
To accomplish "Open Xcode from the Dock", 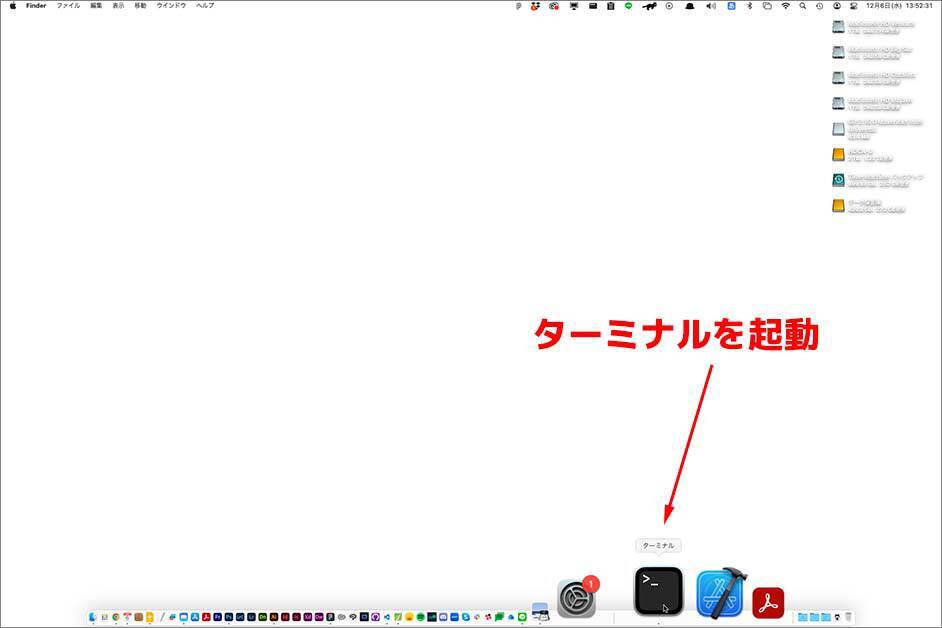I will coord(720,593).
